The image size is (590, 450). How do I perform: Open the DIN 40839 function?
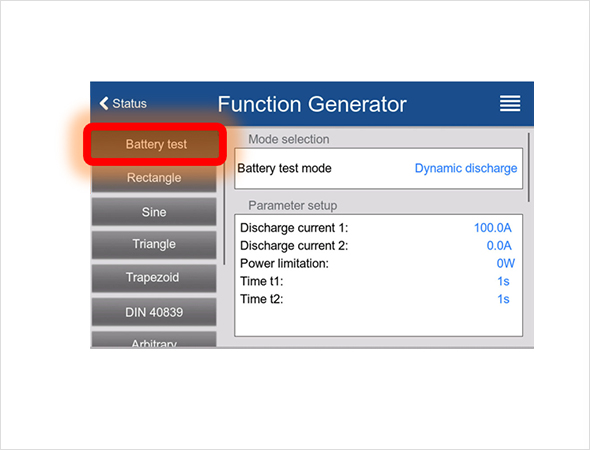[154, 312]
